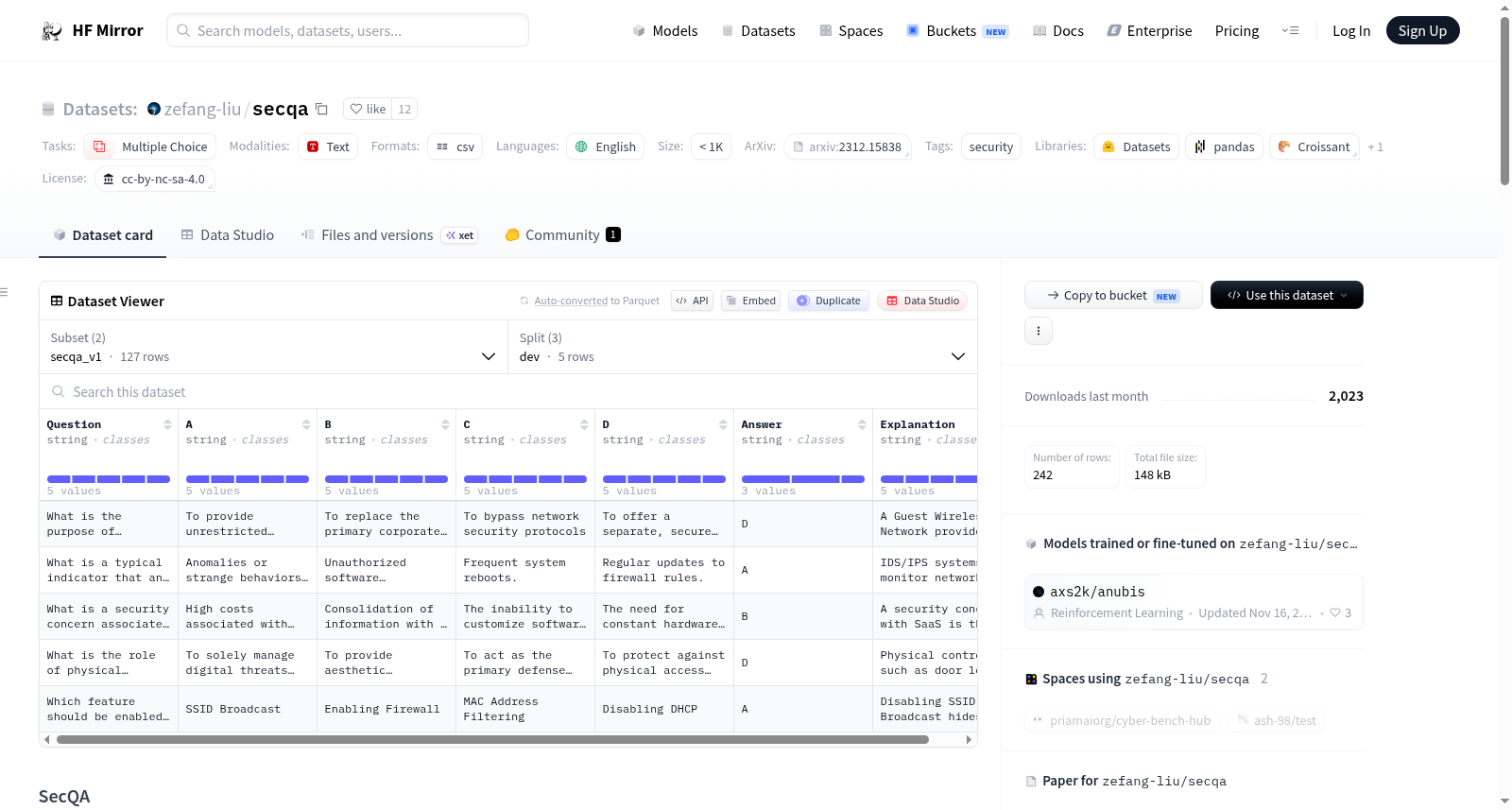The width and height of the screenshot is (1512, 810).
Task: Open the navigation more-options menu icon
Action: tap(1290, 31)
